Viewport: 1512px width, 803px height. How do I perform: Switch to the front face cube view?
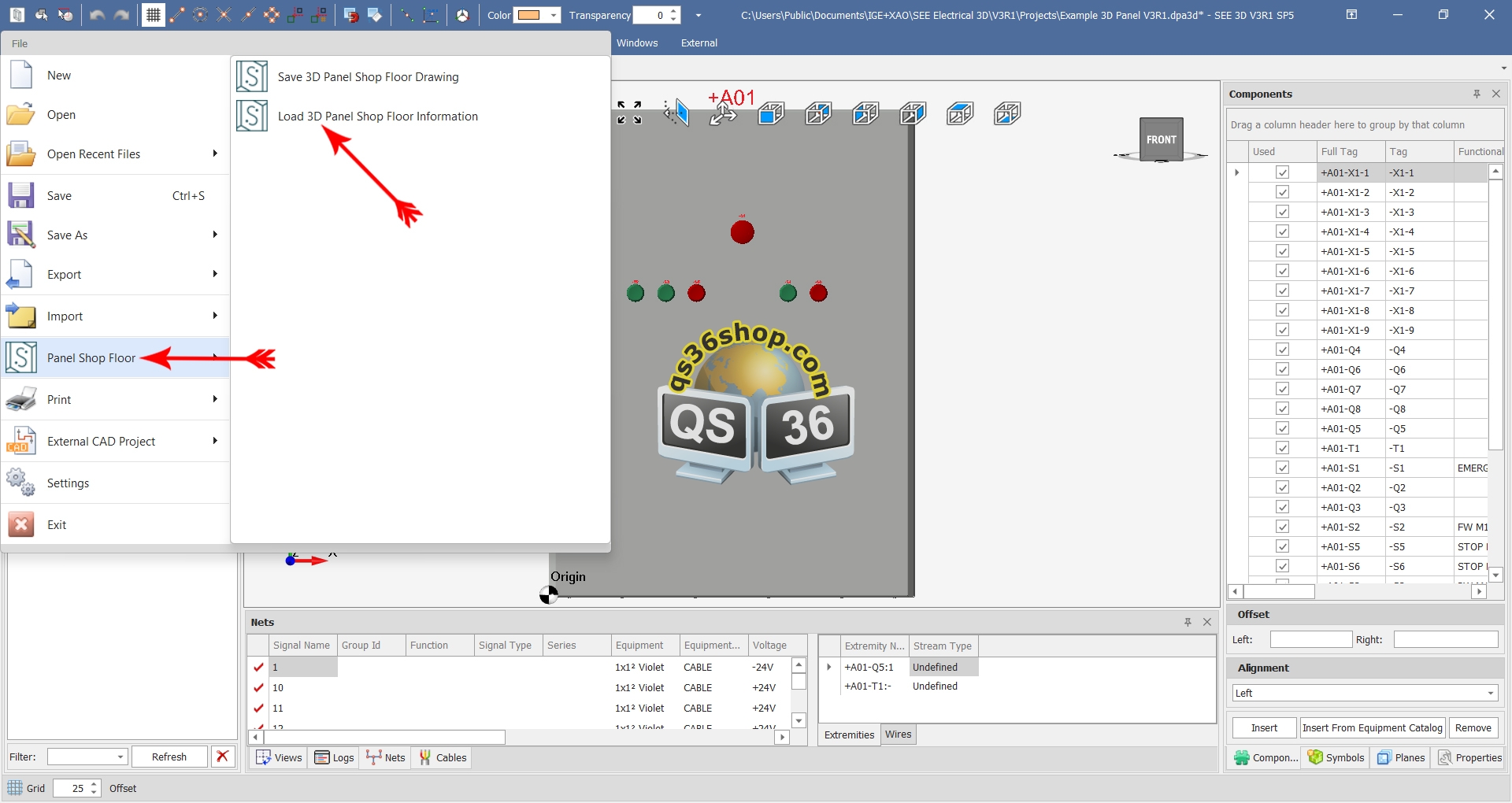[x=771, y=114]
